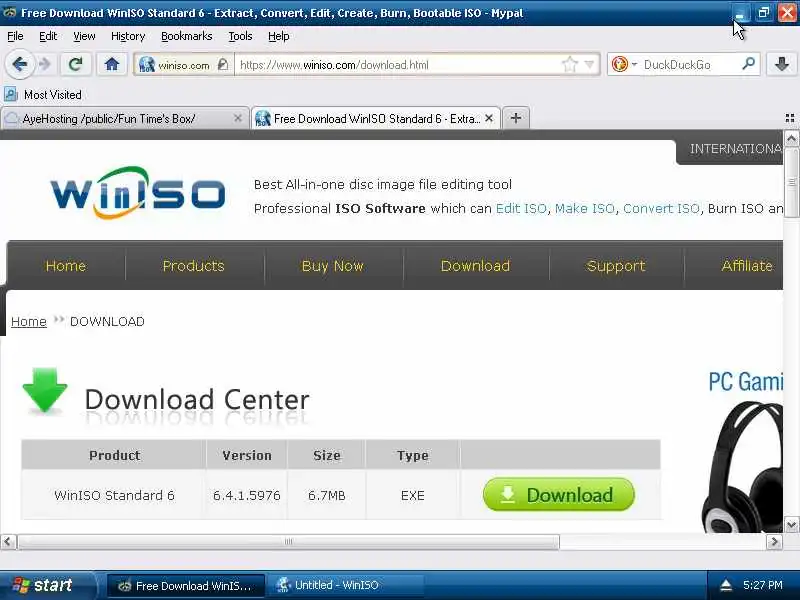The height and width of the screenshot is (600, 800).
Task: Click the horizontal scrollbar left arrow
Action: pyautogui.click(x=8, y=541)
